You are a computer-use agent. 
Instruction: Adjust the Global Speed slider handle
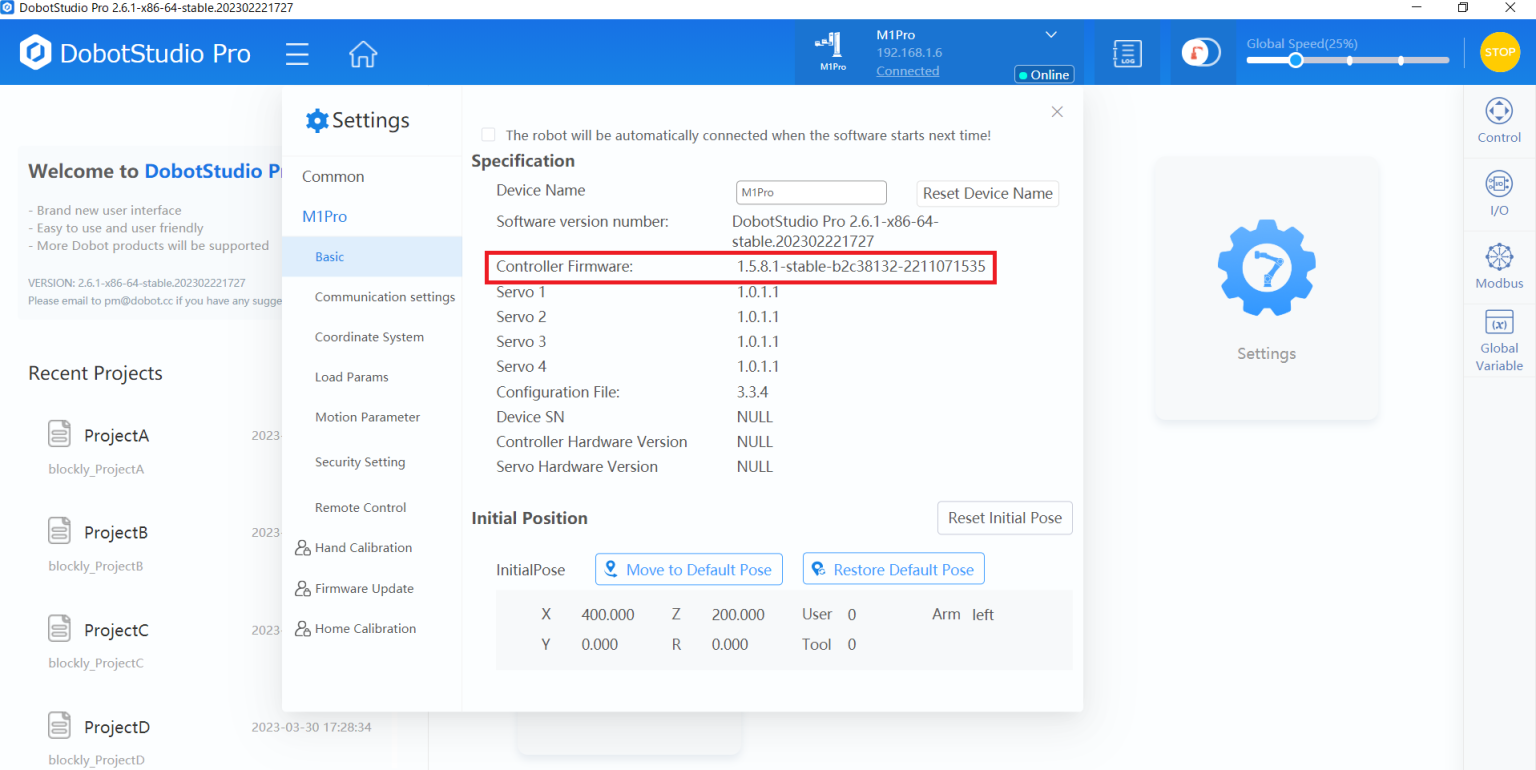(1295, 60)
